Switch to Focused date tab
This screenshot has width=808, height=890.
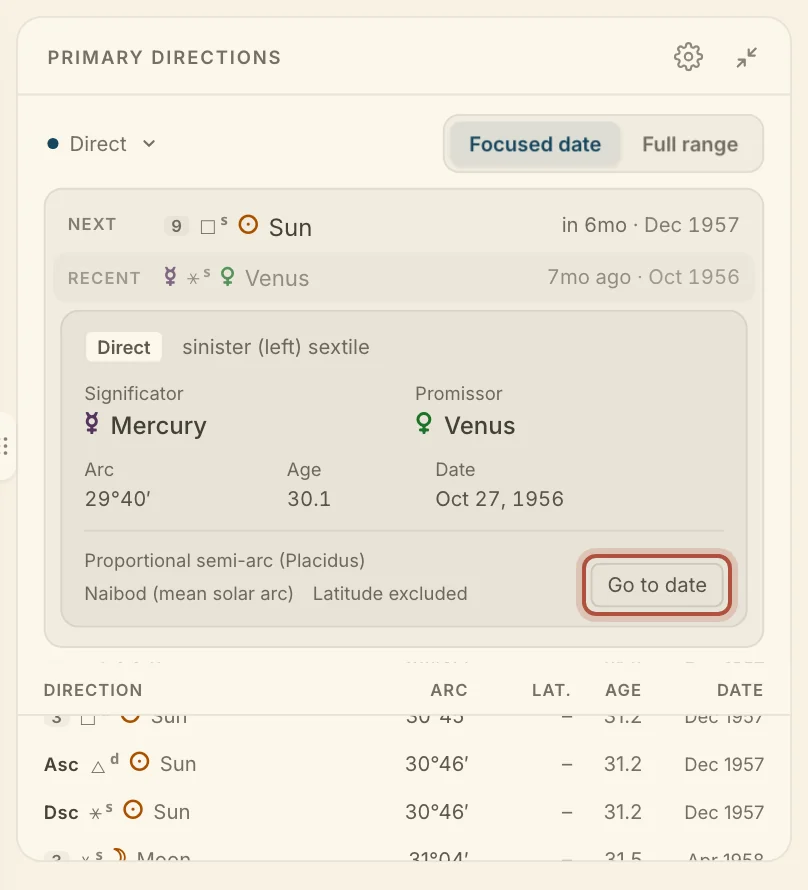pos(535,144)
